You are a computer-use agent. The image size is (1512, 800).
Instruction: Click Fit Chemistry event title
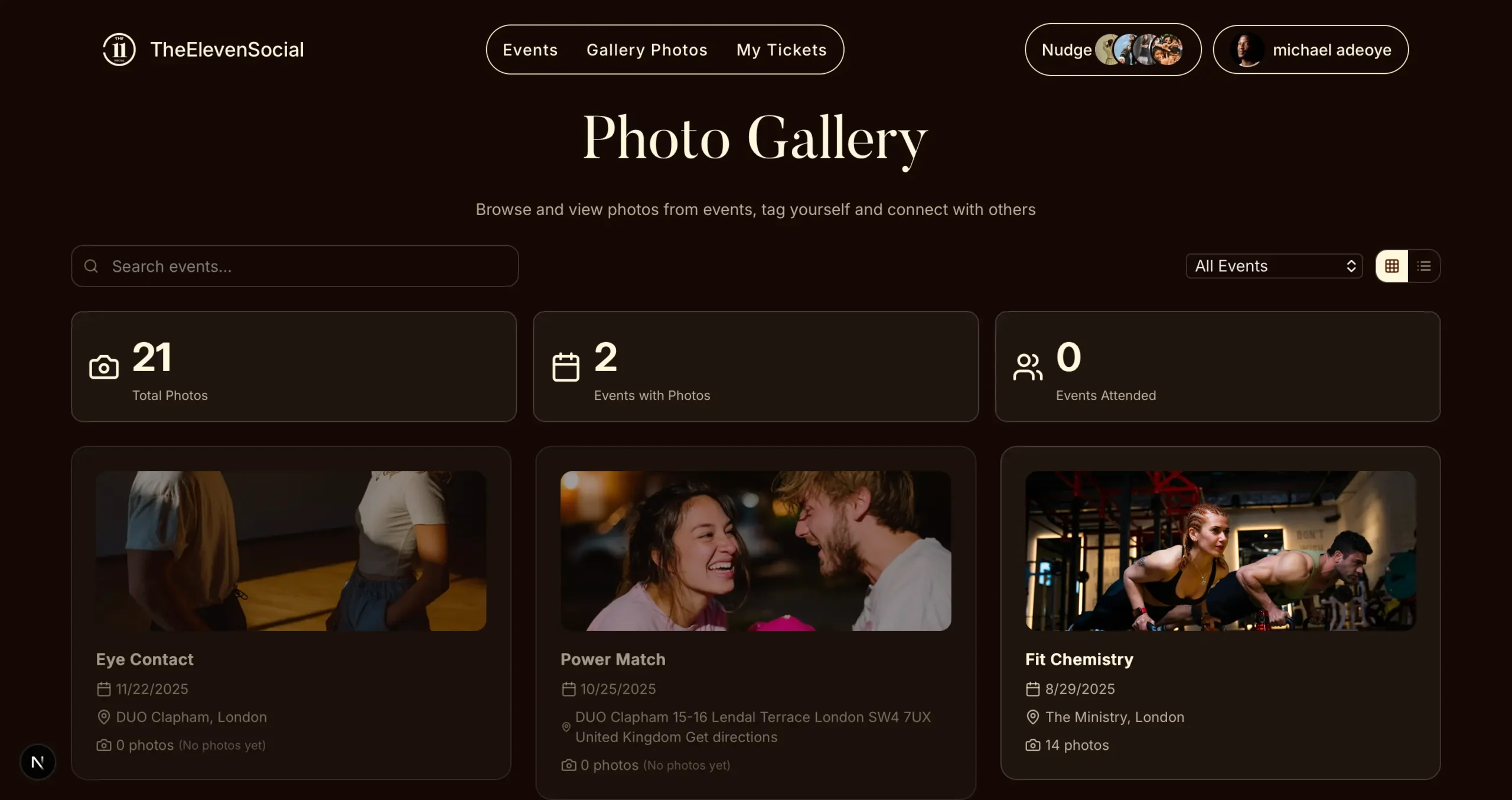[x=1078, y=659]
